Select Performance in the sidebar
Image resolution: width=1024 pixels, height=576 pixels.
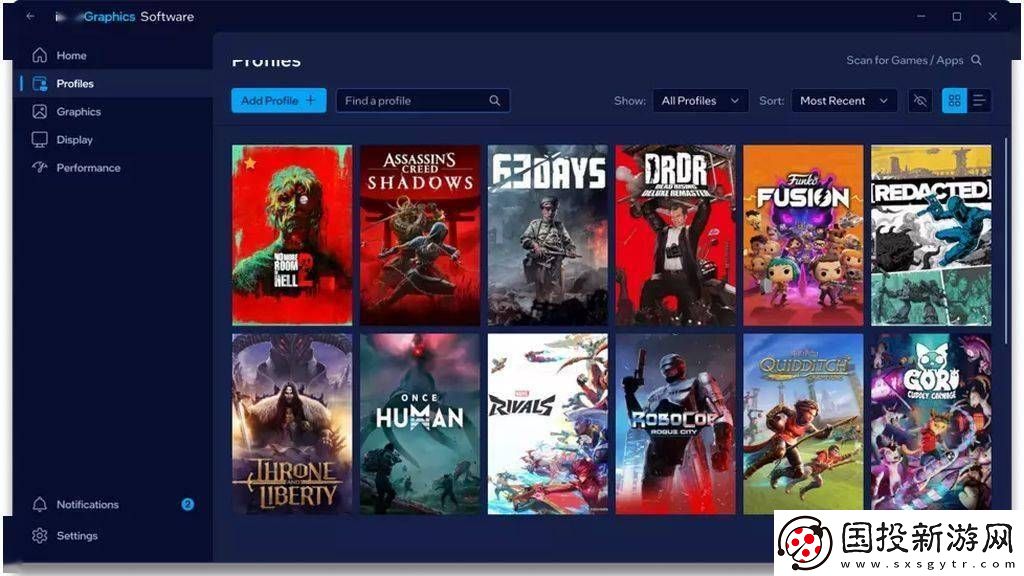[x=88, y=168]
